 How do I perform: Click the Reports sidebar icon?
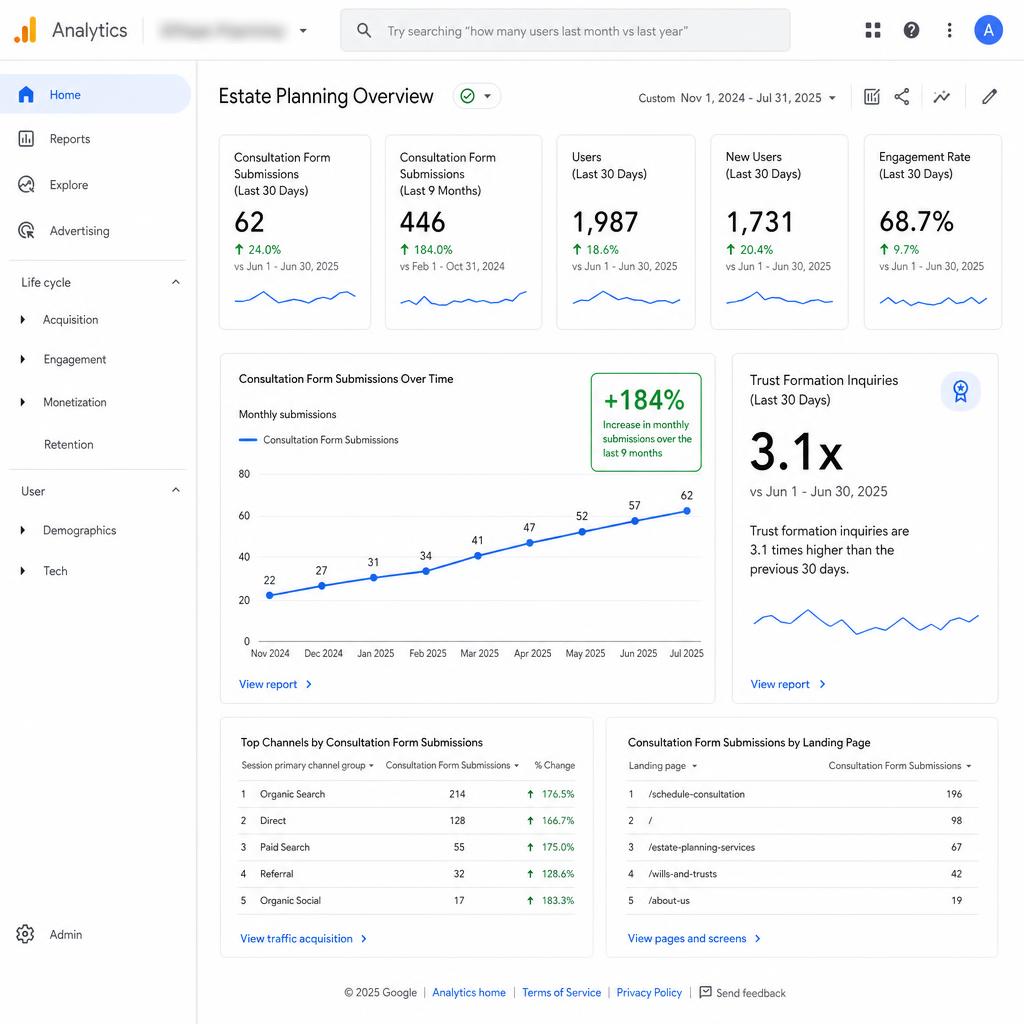(x=26, y=138)
